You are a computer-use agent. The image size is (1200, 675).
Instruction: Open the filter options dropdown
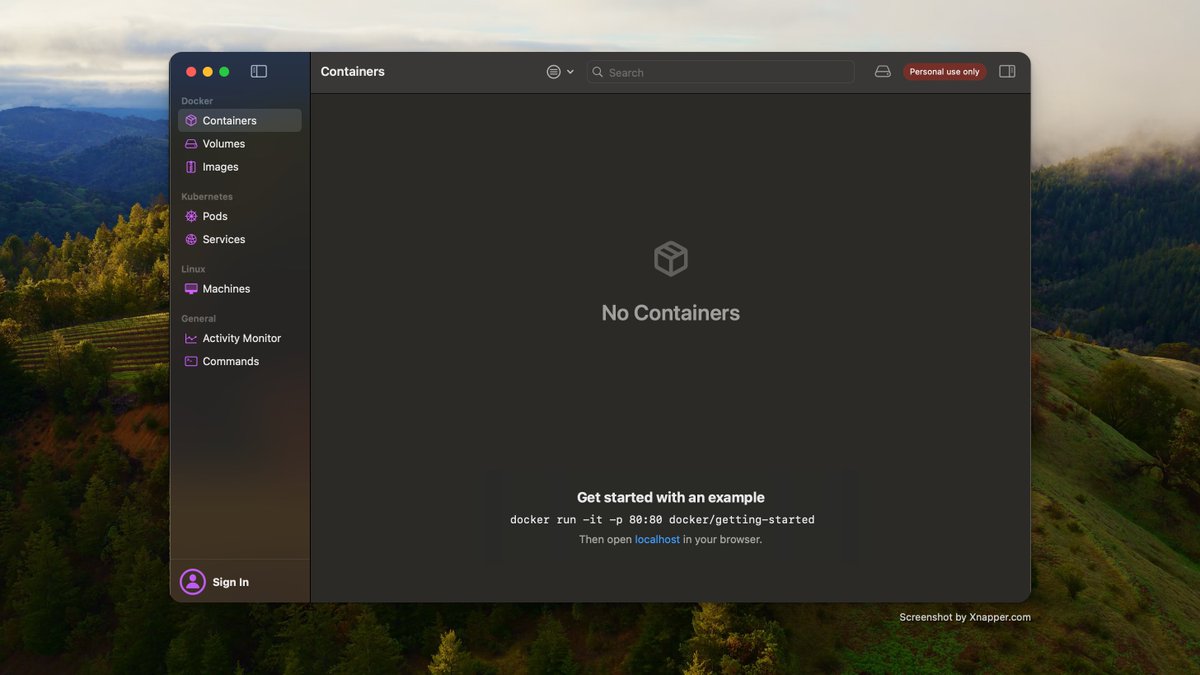point(560,72)
